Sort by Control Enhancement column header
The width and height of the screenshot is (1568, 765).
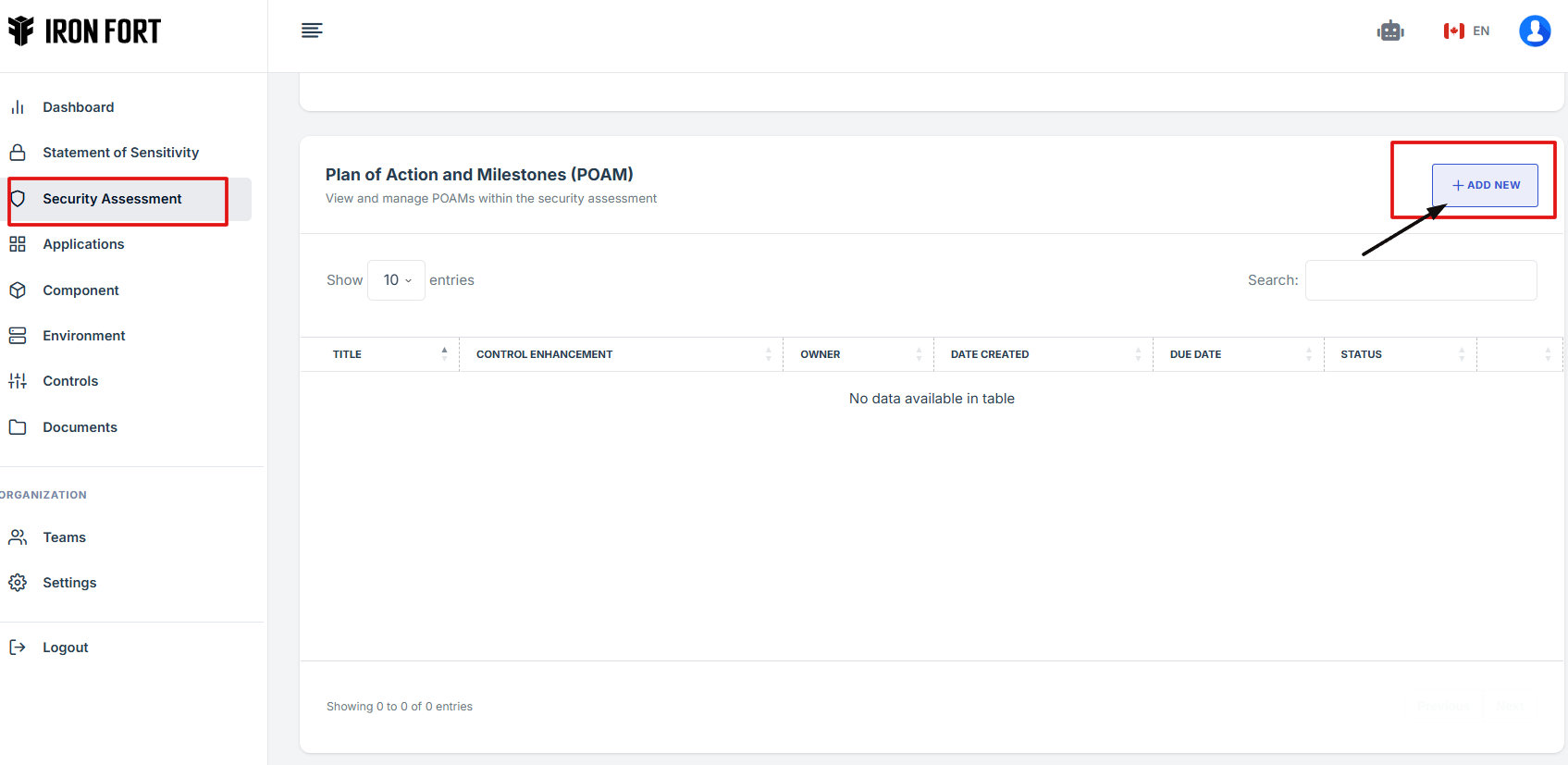(620, 354)
